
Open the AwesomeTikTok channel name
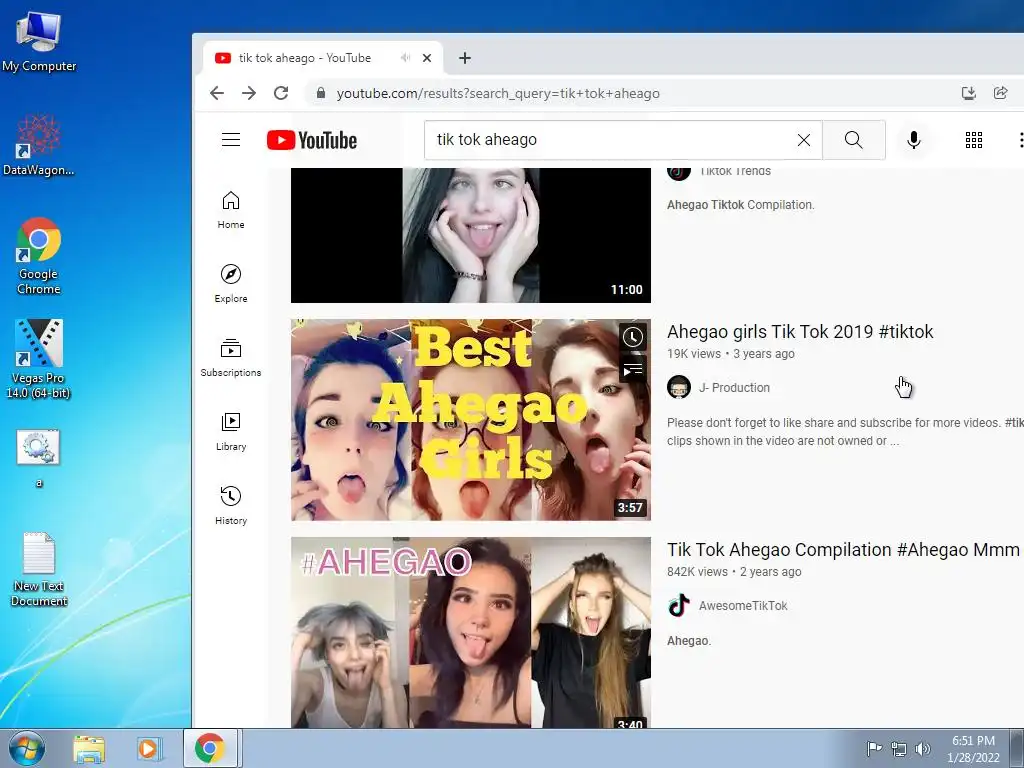tap(743, 606)
